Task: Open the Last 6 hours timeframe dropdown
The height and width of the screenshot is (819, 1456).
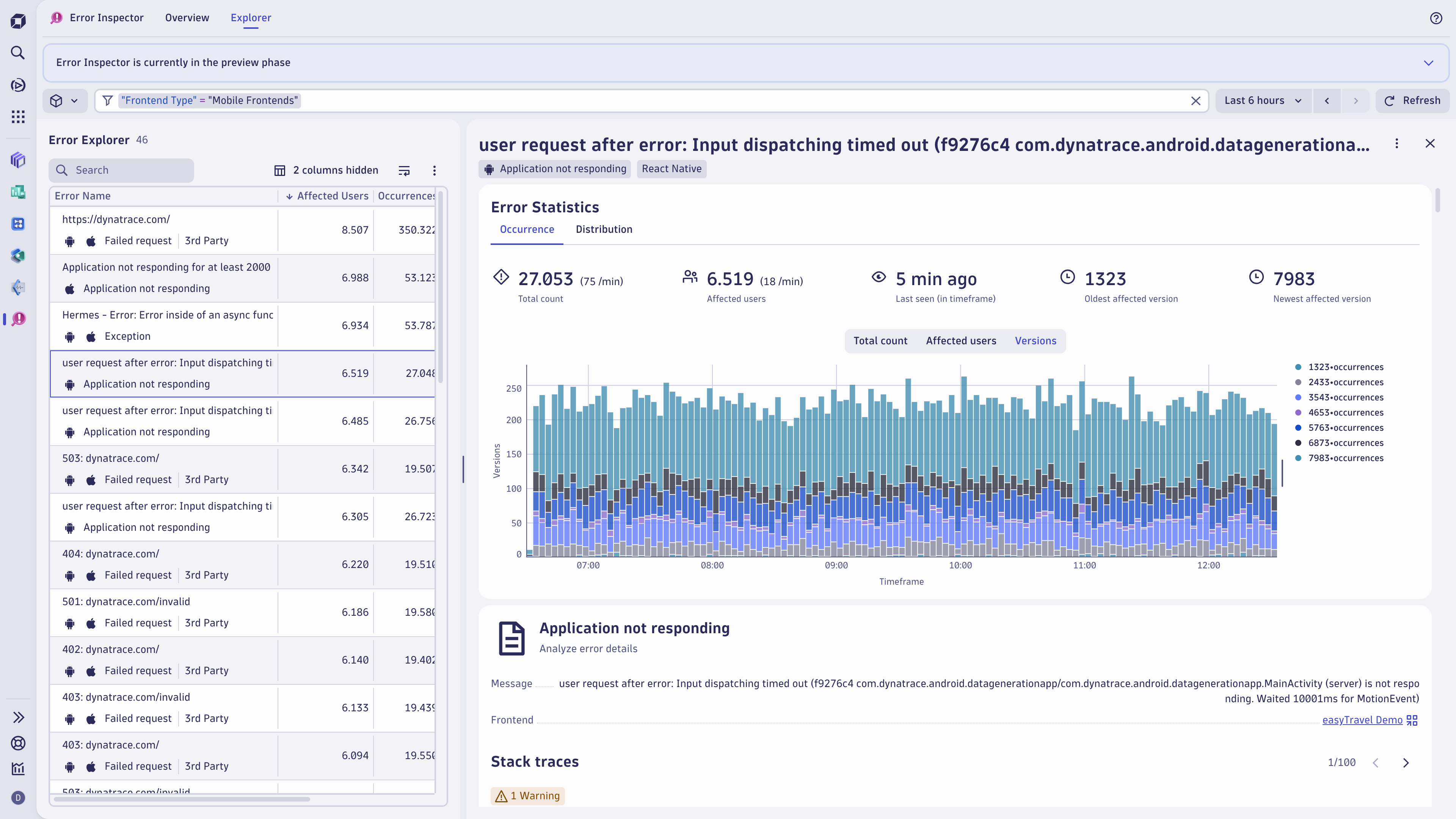Action: (1263, 100)
